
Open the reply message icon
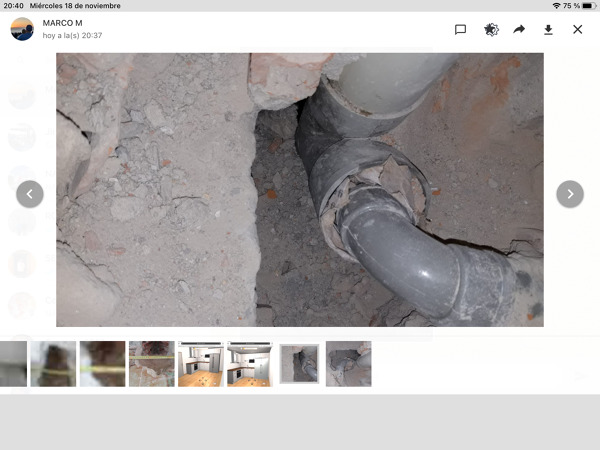pyautogui.click(x=460, y=30)
